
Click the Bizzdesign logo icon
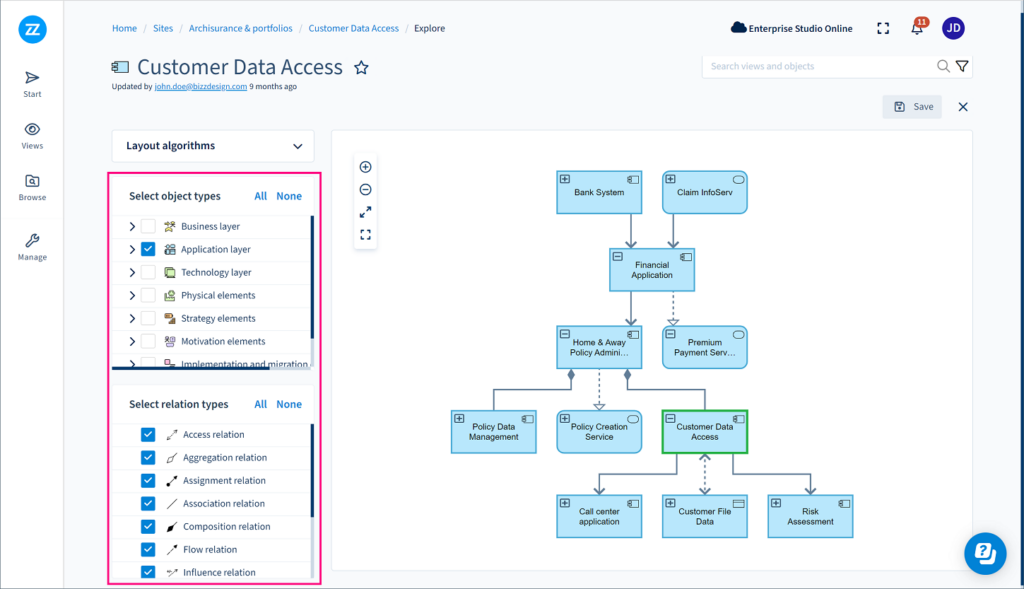32,29
